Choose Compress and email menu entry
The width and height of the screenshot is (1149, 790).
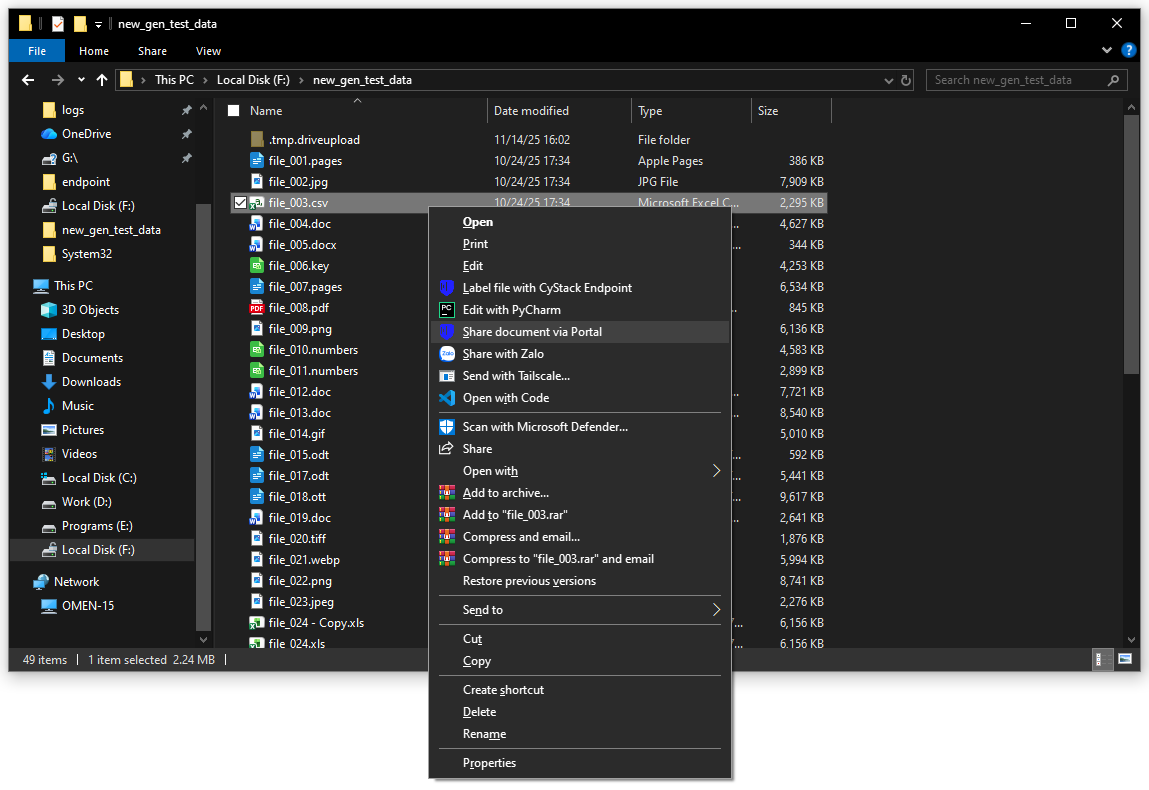521,536
